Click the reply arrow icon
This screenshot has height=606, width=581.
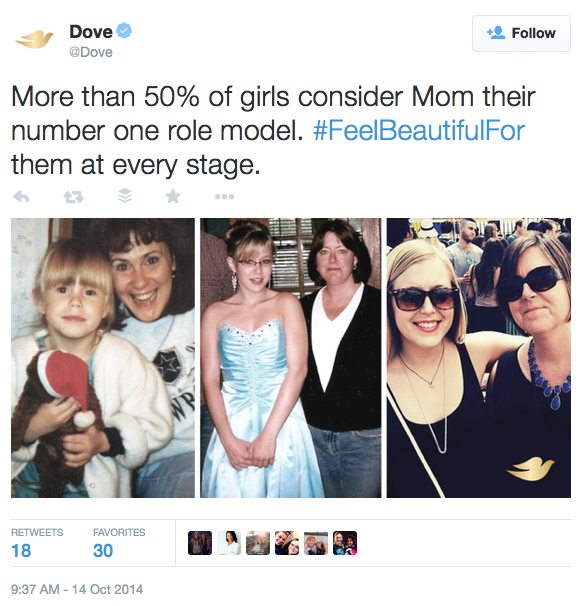pos(21,197)
